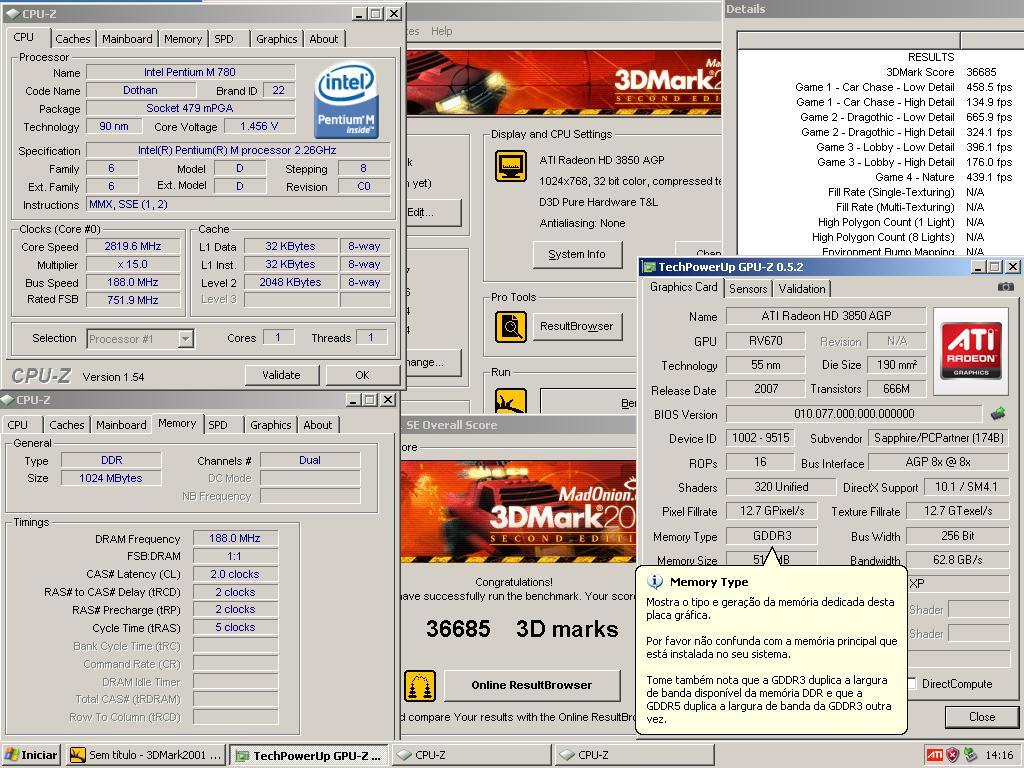This screenshot has height=768, width=1024.
Task: Click the BIOS Version field in GPU-Z
Action: click(x=854, y=414)
